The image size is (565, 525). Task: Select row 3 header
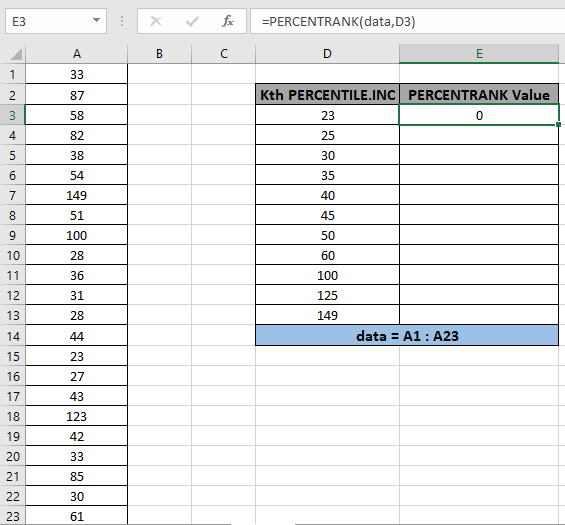(x=13, y=115)
